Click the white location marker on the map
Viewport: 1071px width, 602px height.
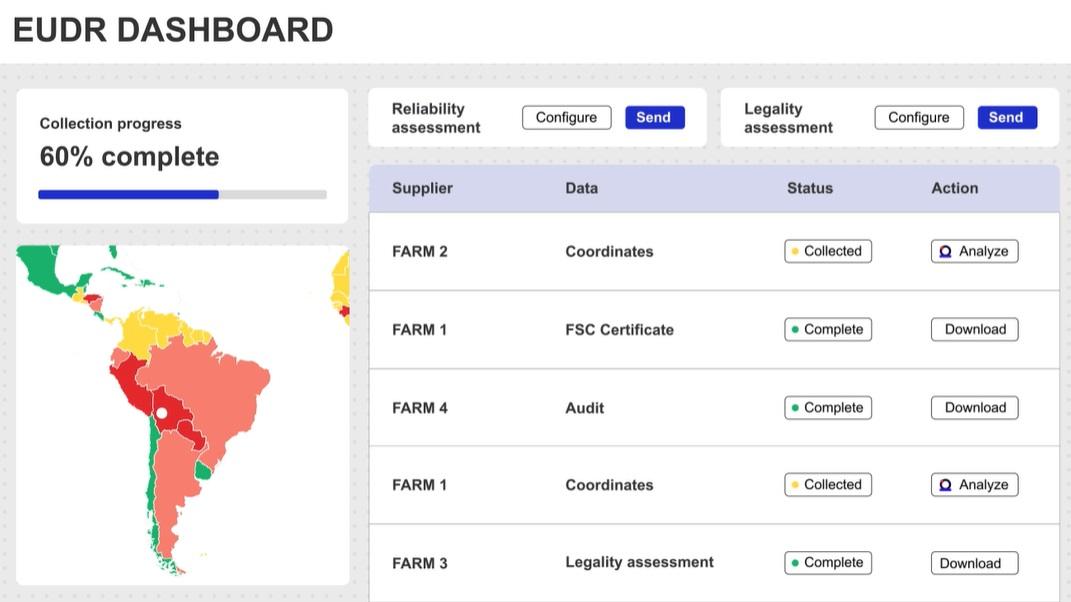pyautogui.click(x=162, y=413)
